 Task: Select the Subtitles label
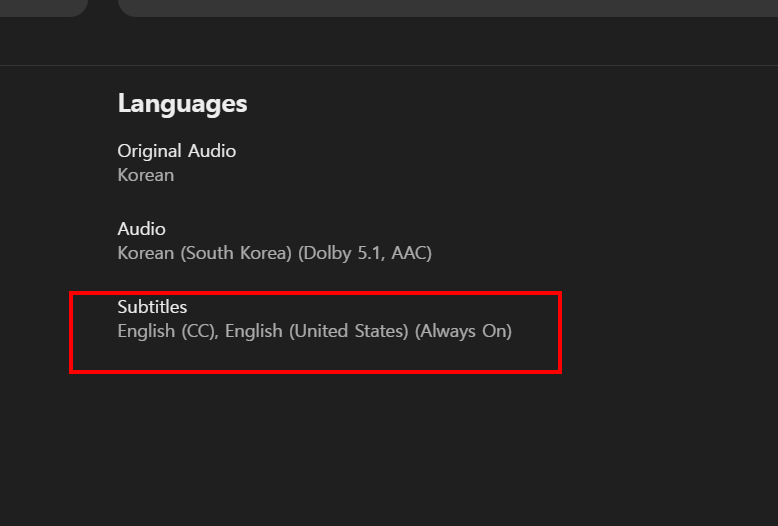click(152, 307)
